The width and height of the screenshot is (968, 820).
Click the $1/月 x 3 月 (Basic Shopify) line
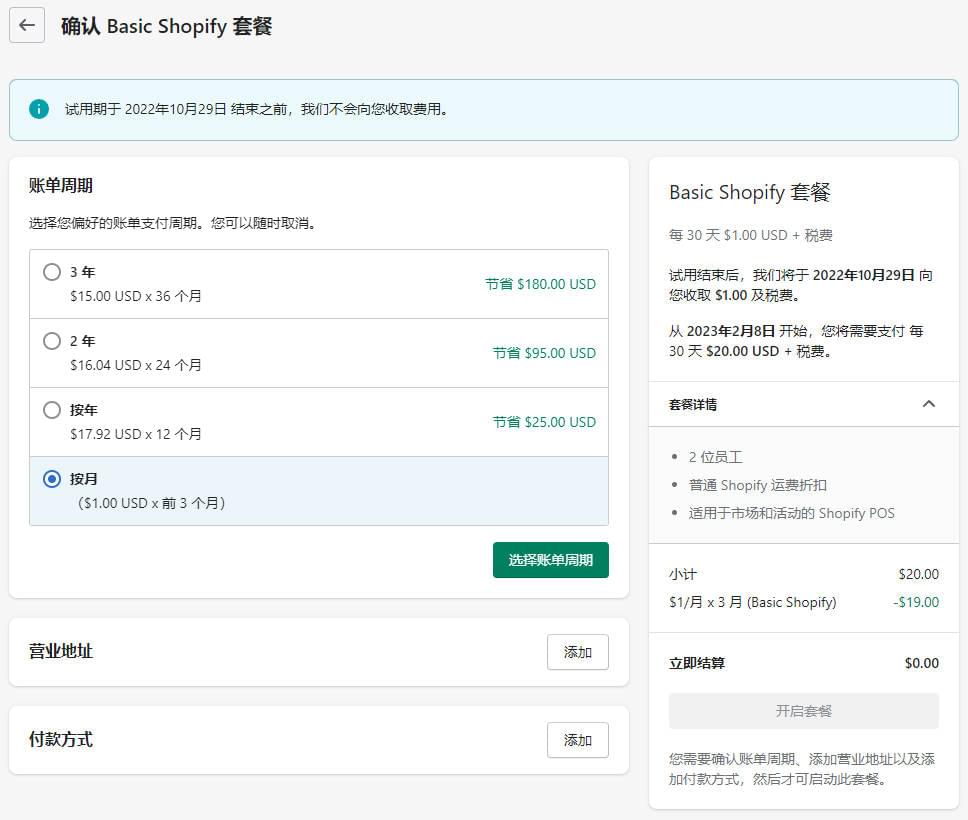click(753, 602)
